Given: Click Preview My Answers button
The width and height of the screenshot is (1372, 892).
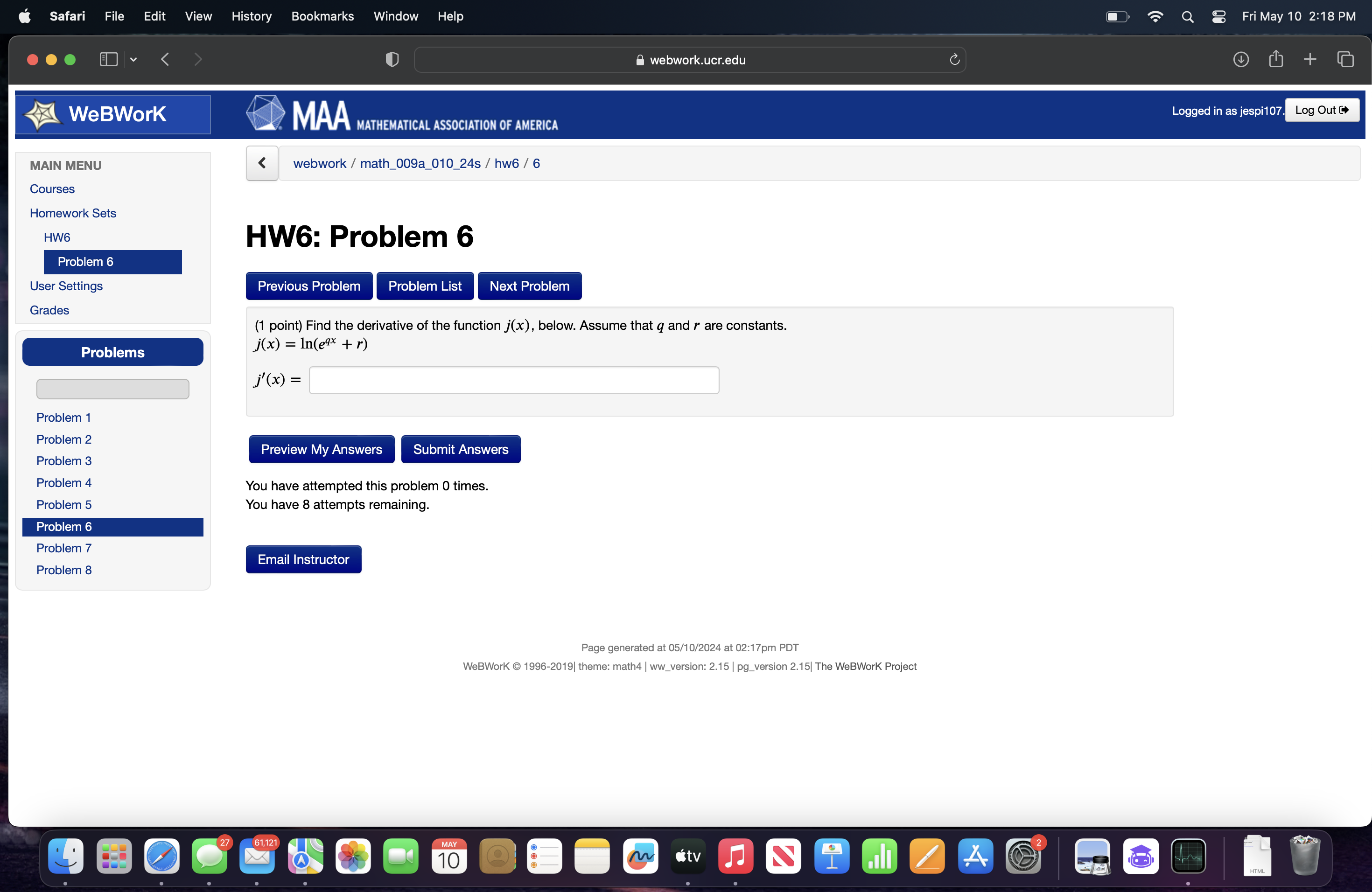Looking at the screenshot, I should pyautogui.click(x=321, y=449).
